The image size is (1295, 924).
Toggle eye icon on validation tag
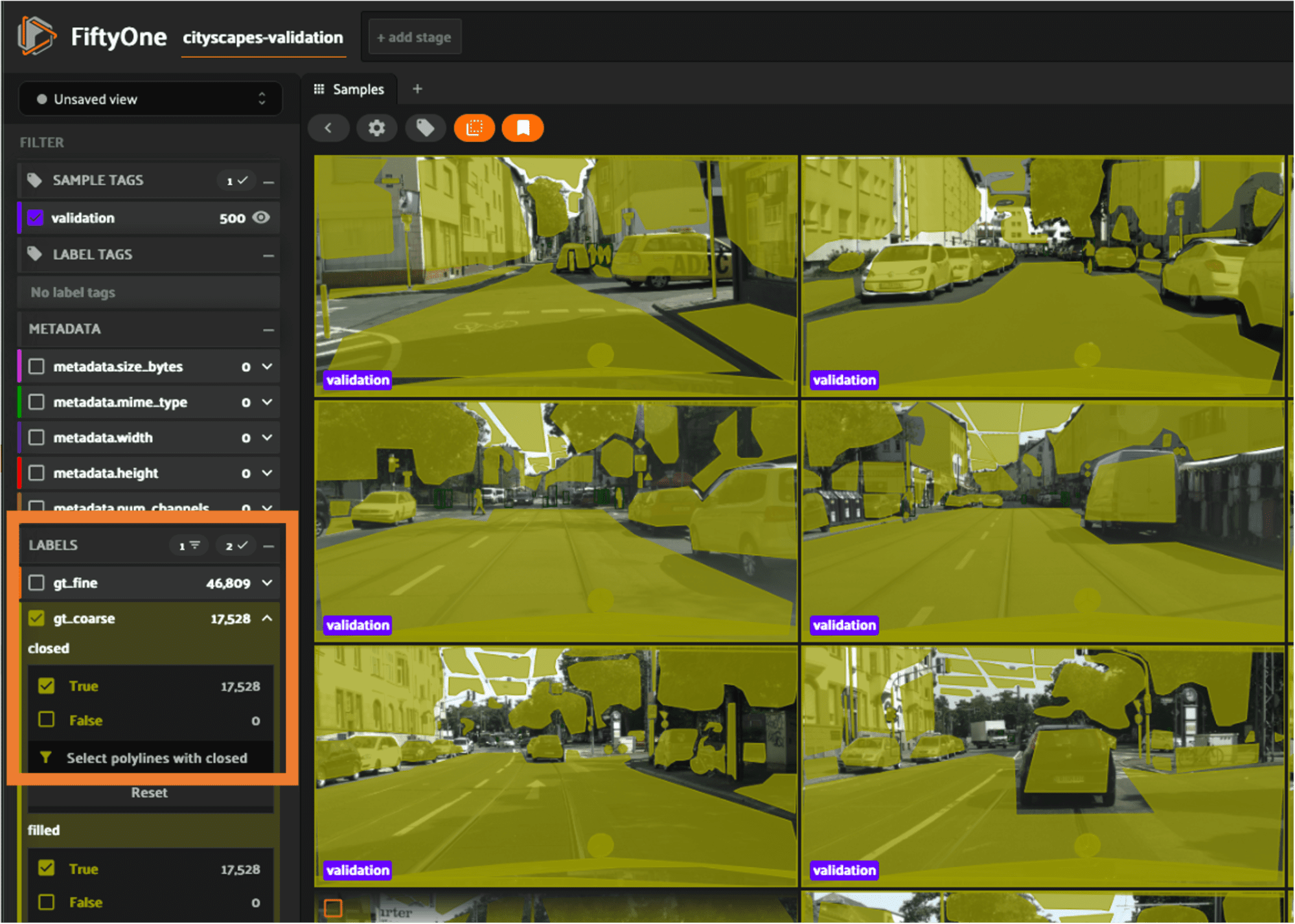coord(261,218)
